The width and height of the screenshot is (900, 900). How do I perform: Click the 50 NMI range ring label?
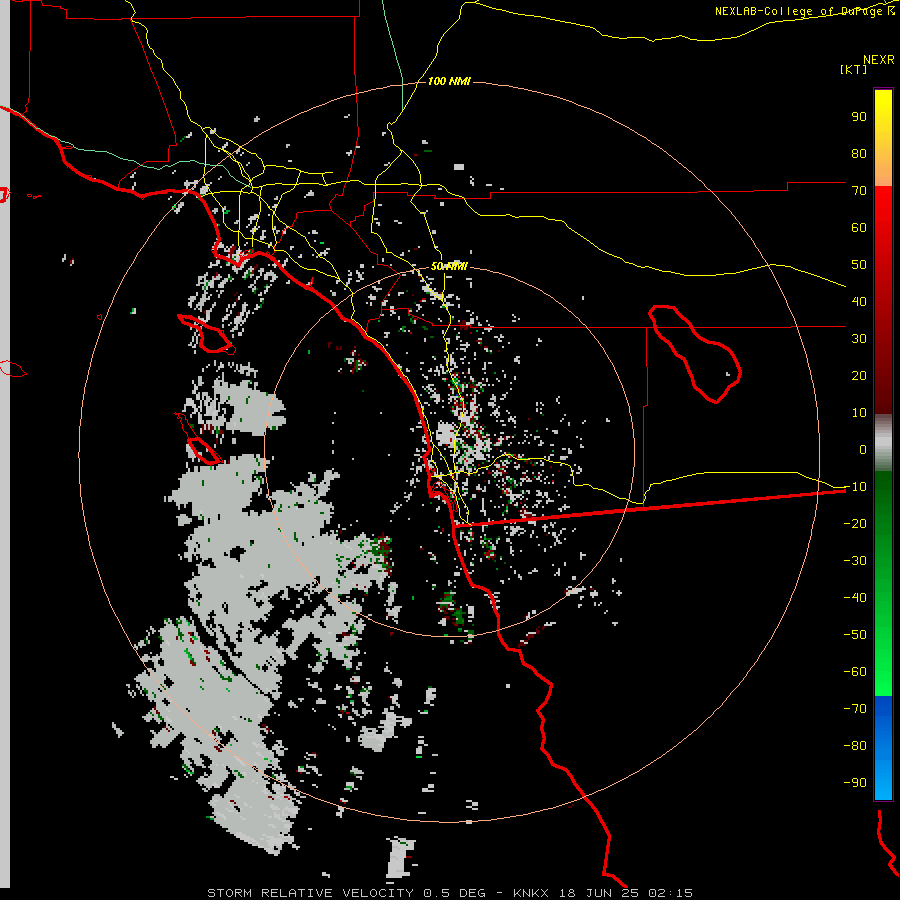pyautogui.click(x=449, y=266)
